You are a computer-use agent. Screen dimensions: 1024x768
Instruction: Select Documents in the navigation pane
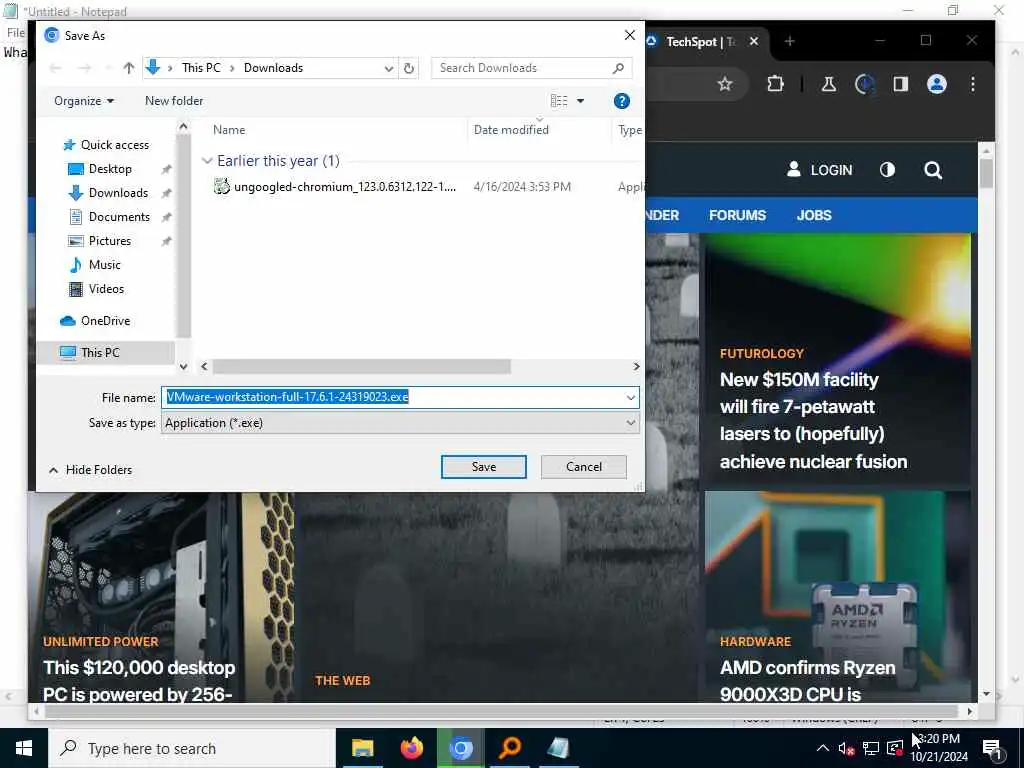click(x=119, y=217)
